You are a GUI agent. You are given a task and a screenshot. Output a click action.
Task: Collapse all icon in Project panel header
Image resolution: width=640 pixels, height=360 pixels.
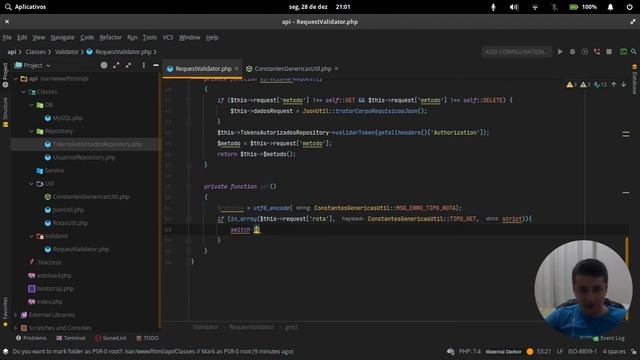129,65
